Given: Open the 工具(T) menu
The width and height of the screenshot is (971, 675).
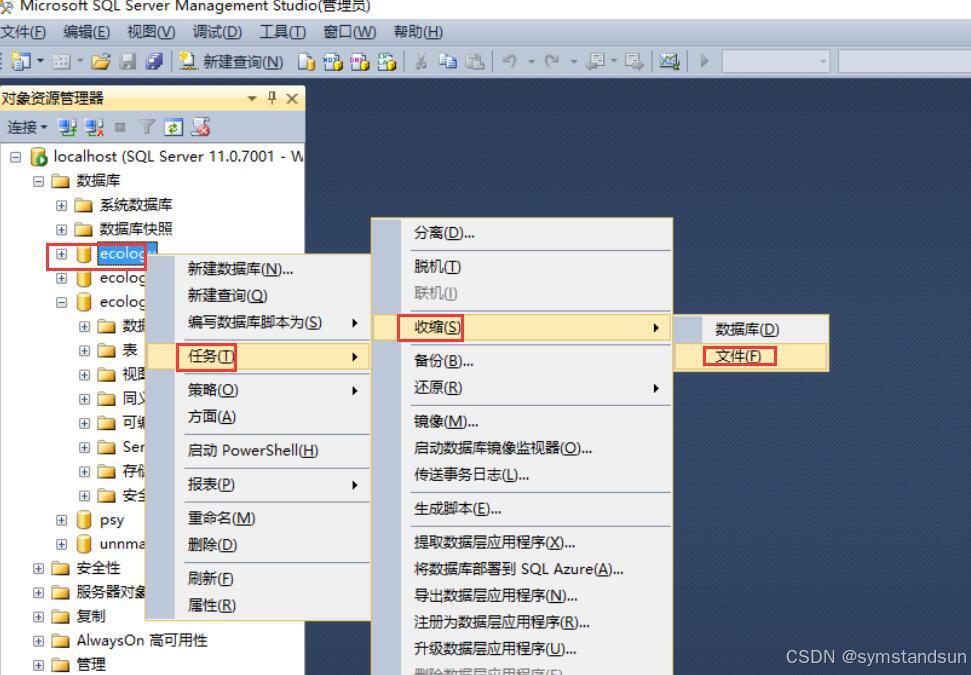Looking at the screenshot, I should tap(282, 32).
